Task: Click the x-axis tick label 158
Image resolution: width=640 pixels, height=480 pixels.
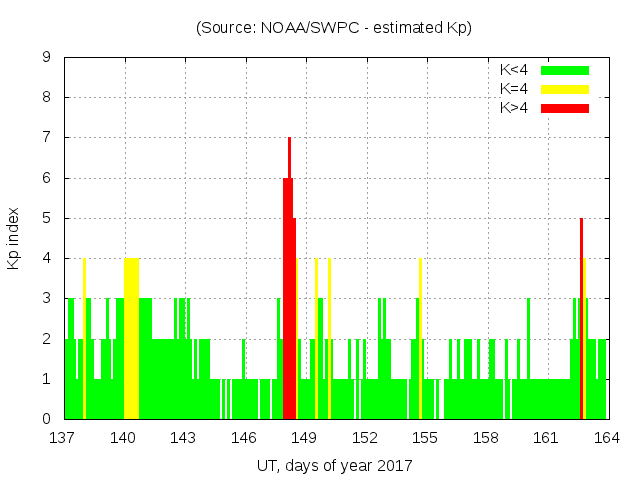Action: click(x=486, y=438)
